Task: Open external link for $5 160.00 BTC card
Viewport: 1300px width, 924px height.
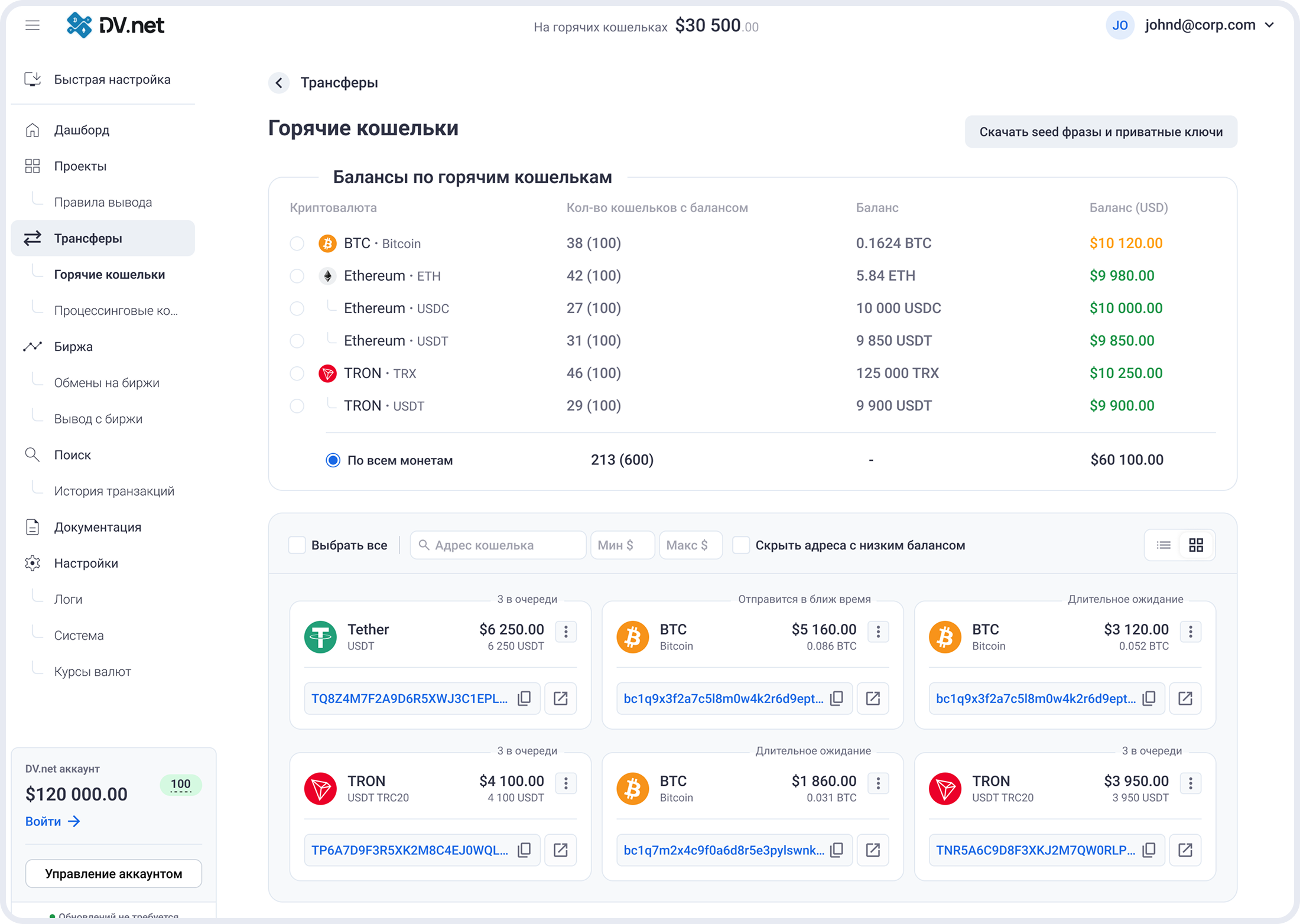Action: 873,698
